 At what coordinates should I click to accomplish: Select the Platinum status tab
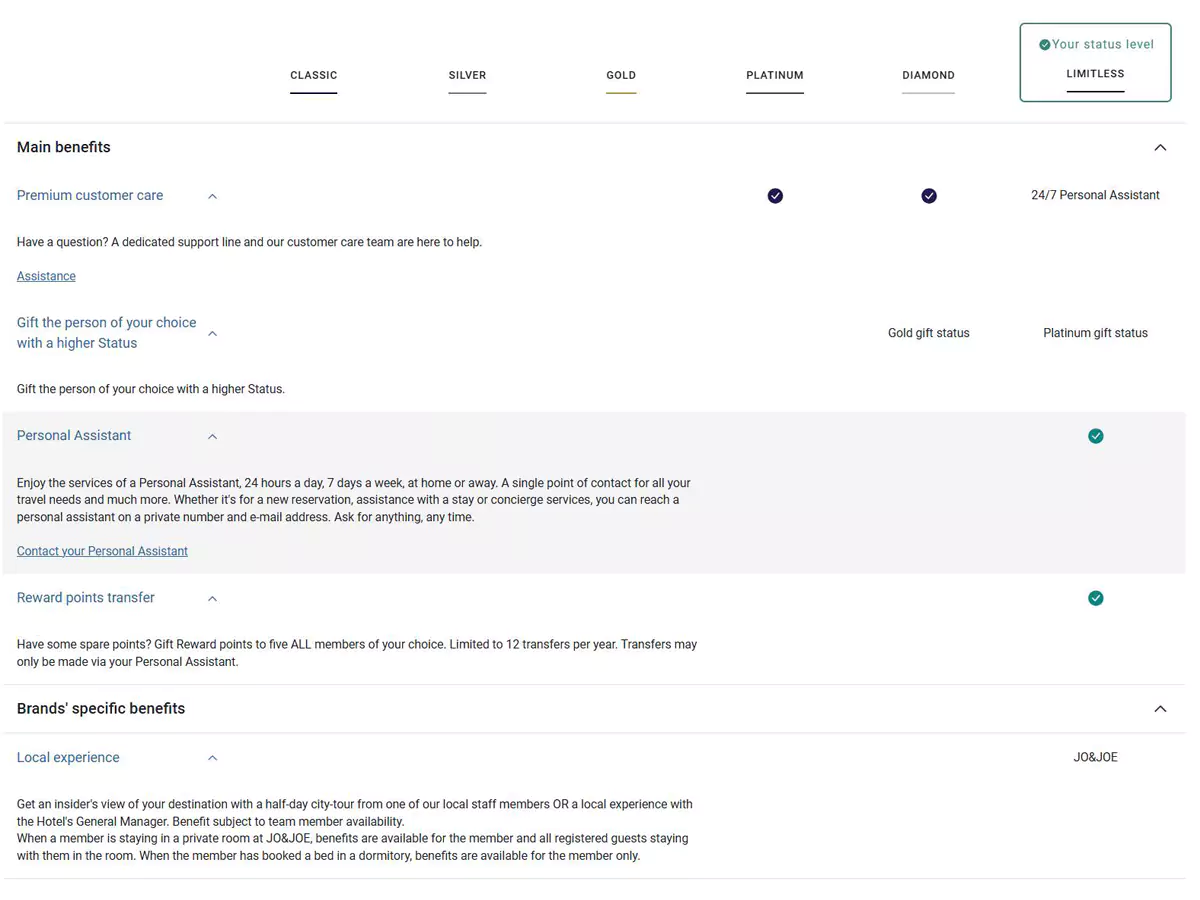(x=775, y=75)
